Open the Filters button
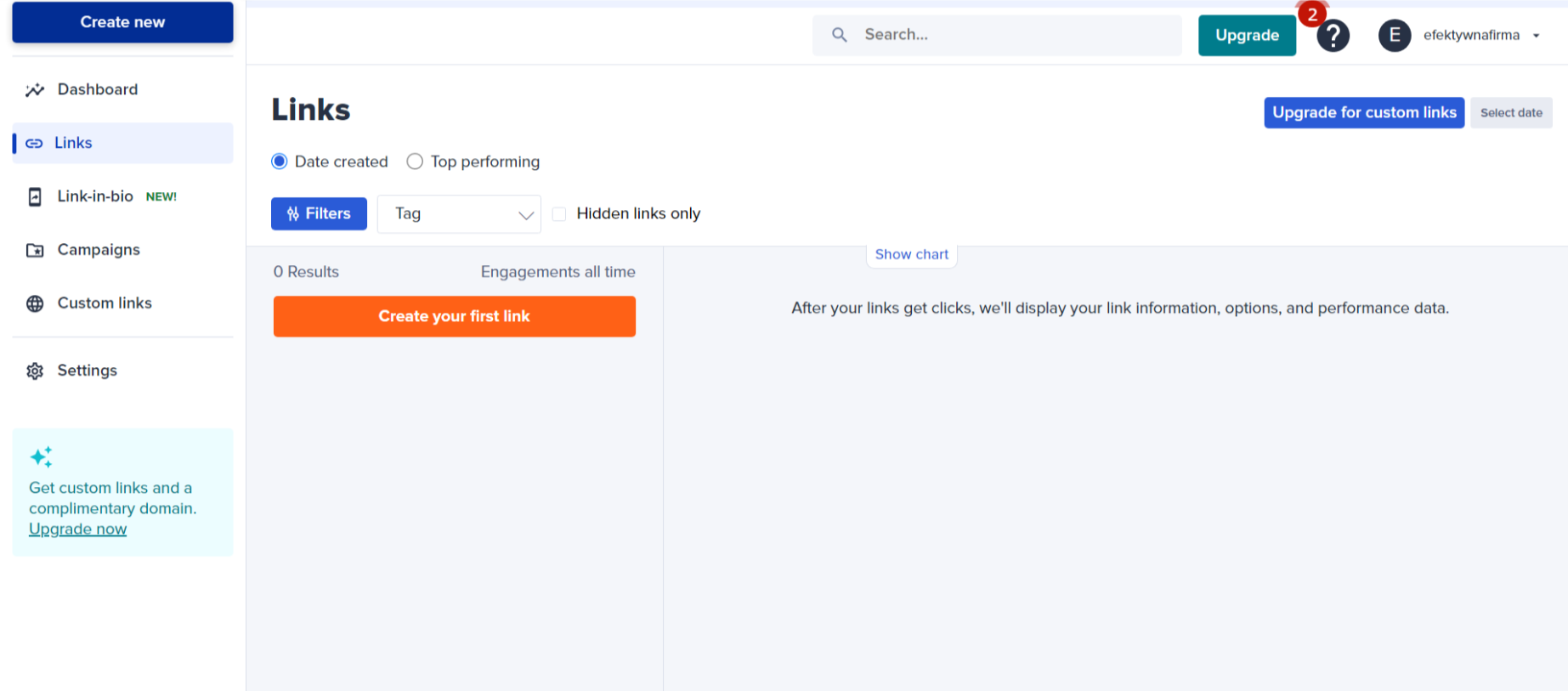The width and height of the screenshot is (1568, 691). point(319,214)
